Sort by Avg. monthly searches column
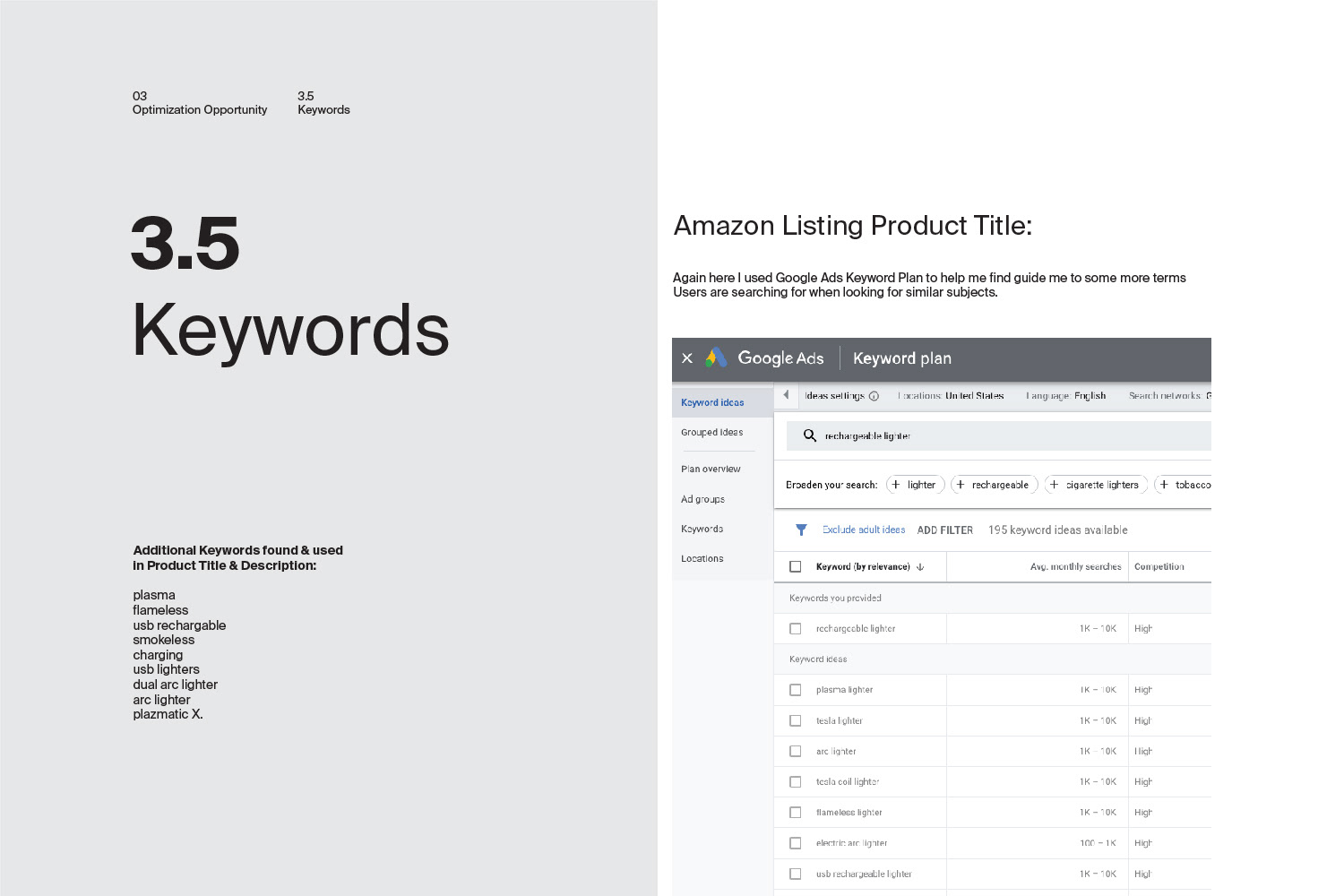 (x=1075, y=567)
